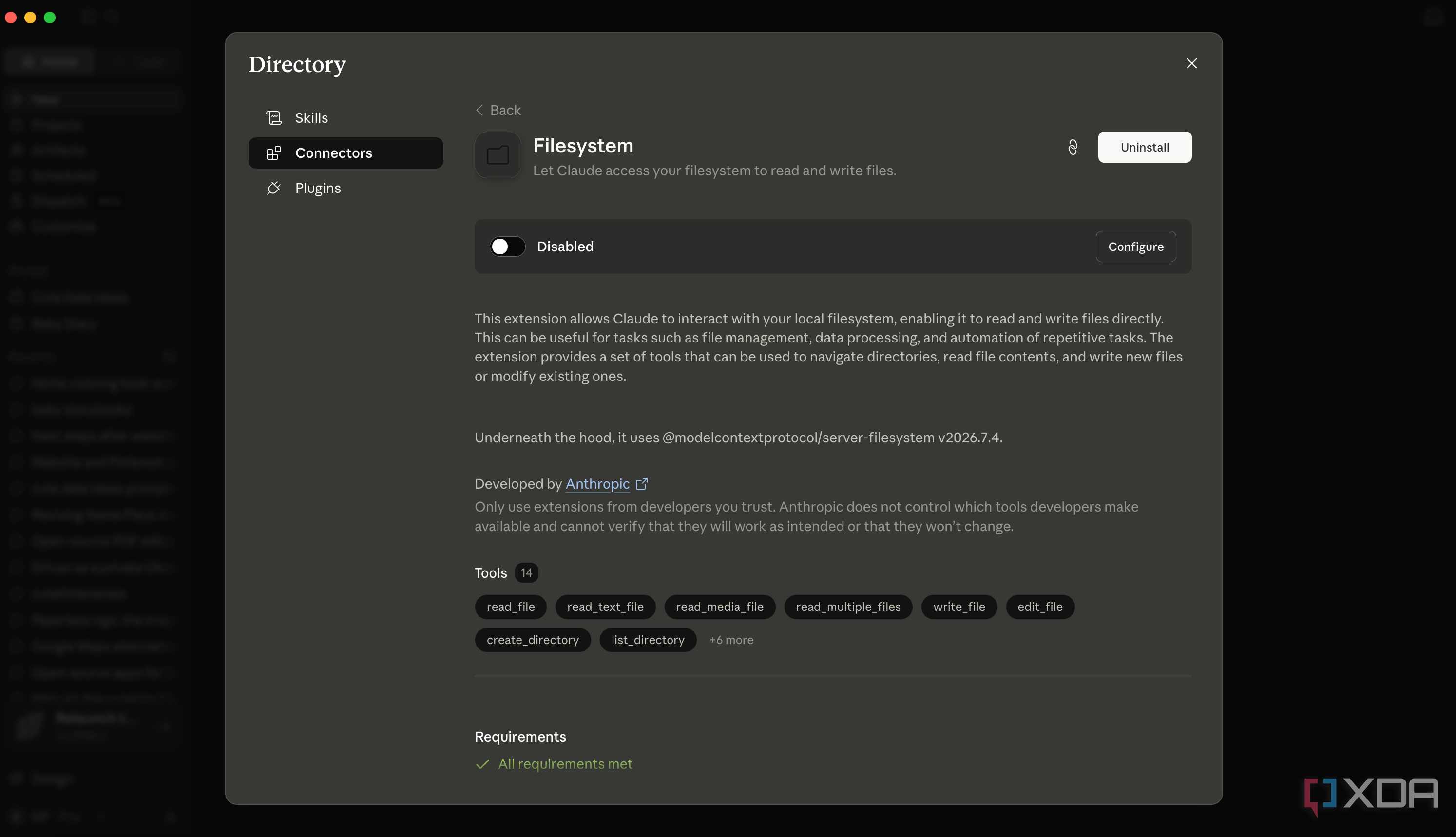Image resolution: width=1456 pixels, height=837 pixels.
Task: Click the read_file tool chip
Action: point(511,607)
